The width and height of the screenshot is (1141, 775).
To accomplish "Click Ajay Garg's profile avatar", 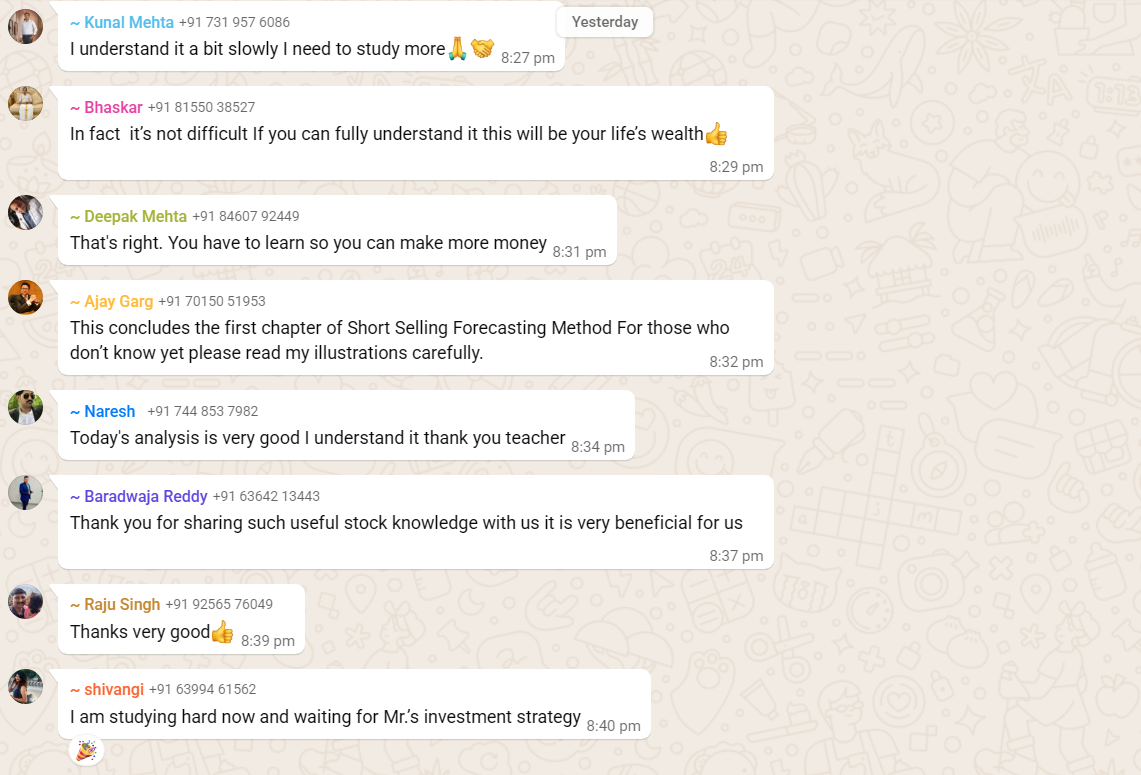I will (x=25, y=298).
